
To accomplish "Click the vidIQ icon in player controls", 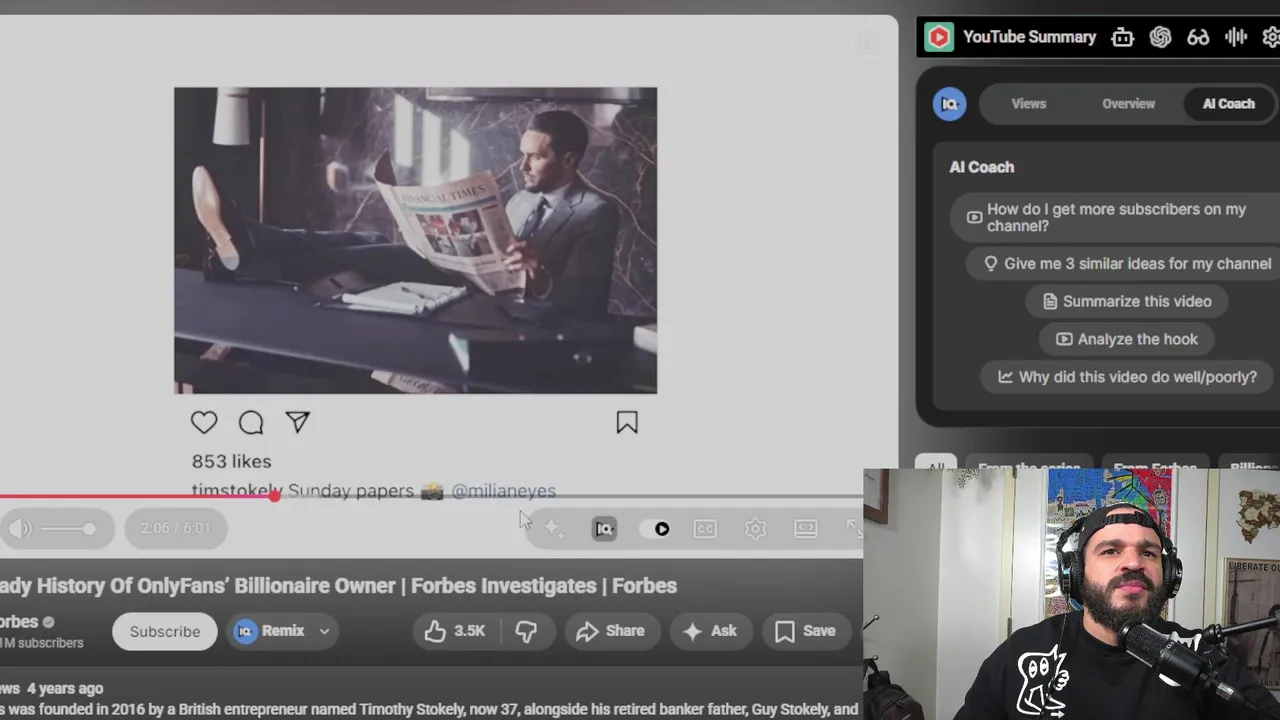I will click(x=604, y=529).
